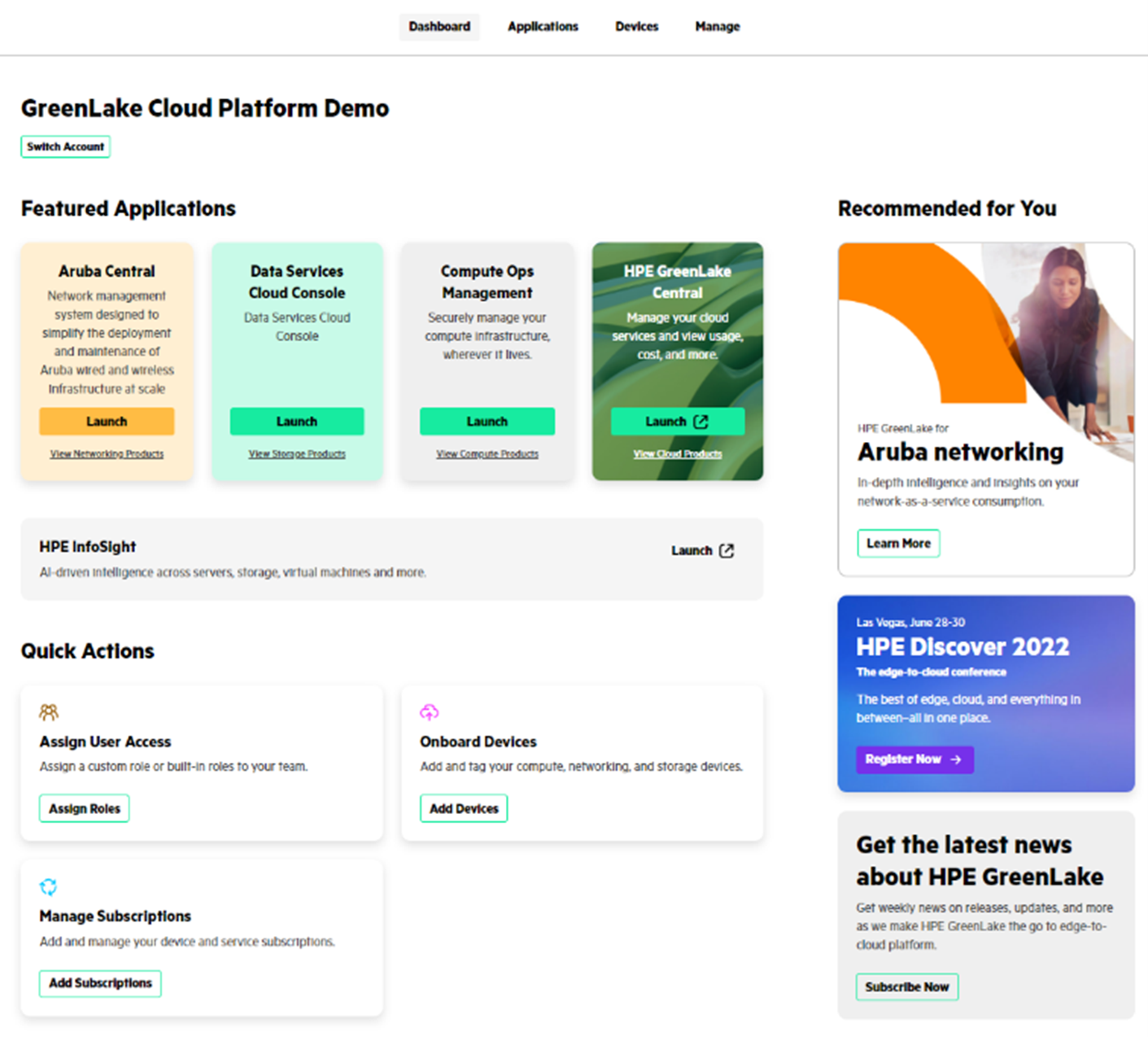Click the HPE Discover 2022 heading
This screenshot has width=1148, height=1037.
tap(962, 647)
